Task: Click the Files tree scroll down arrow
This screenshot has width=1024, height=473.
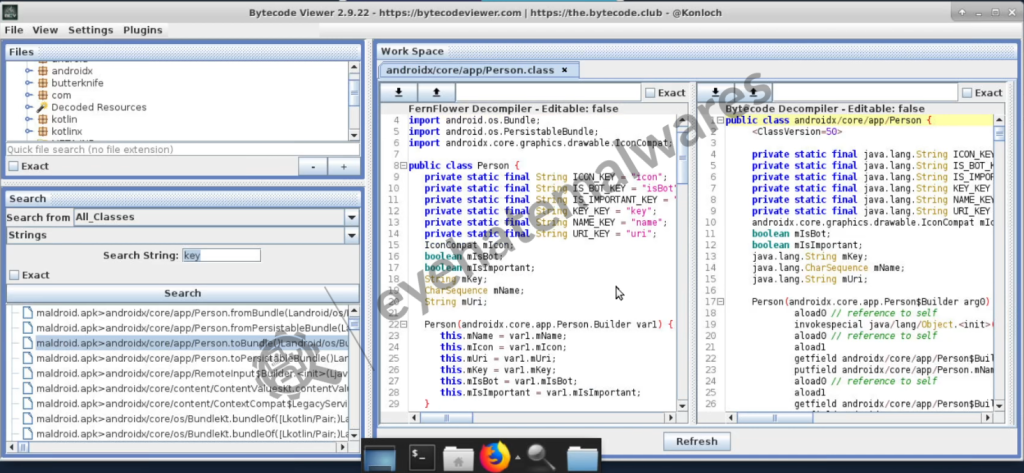Action: coord(354,135)
